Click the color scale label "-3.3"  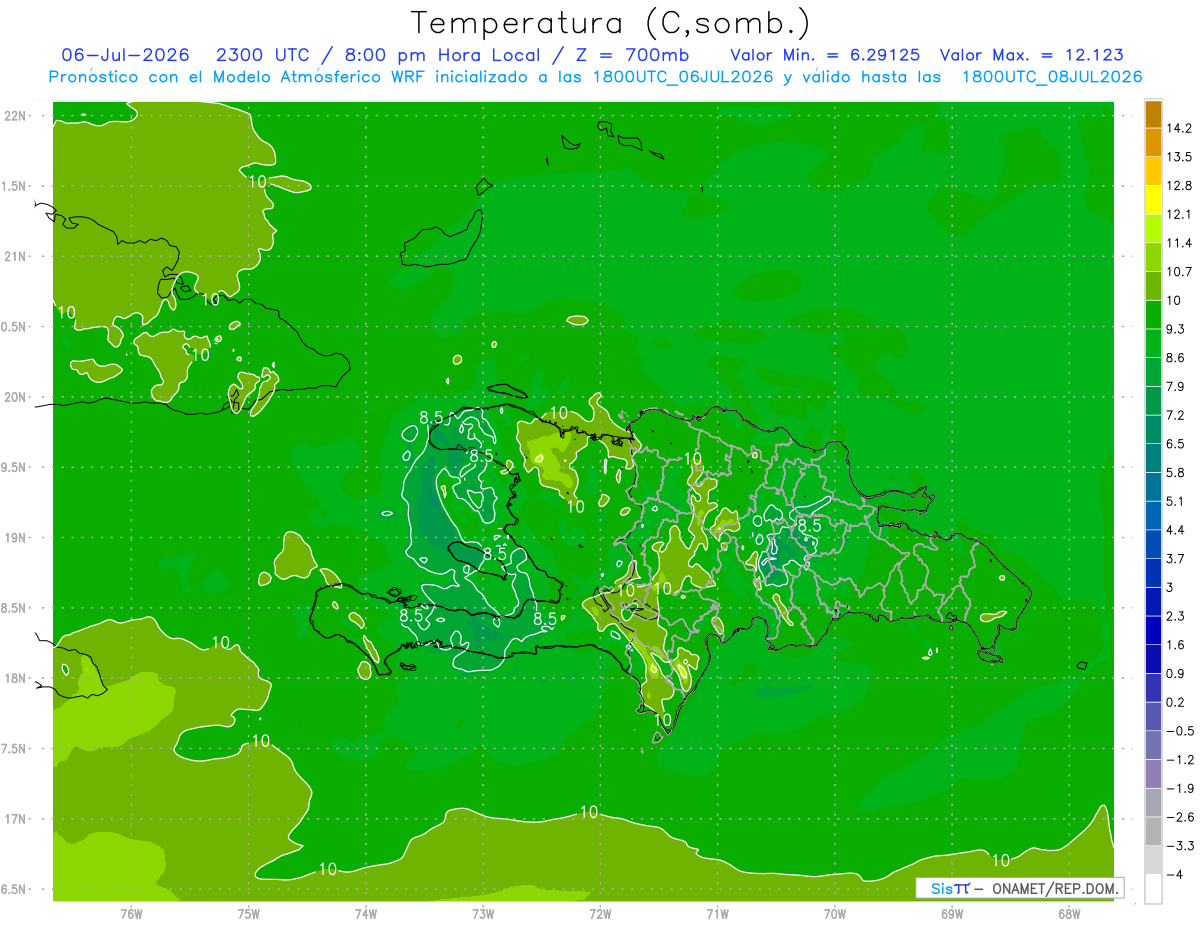pyautogui.click(x=1181, y=846)
